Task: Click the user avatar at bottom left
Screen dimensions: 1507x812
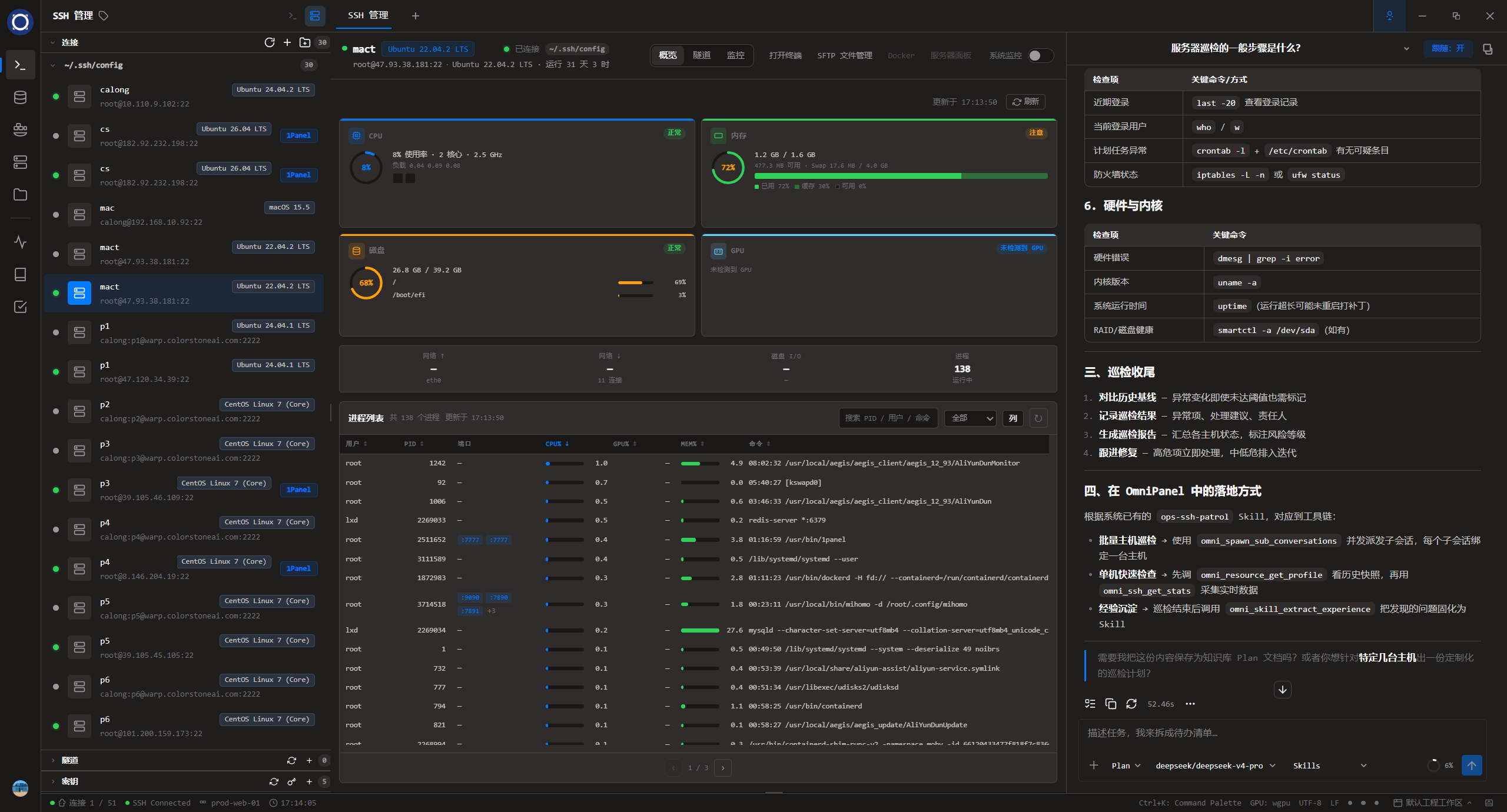Action: click(20, 788)
